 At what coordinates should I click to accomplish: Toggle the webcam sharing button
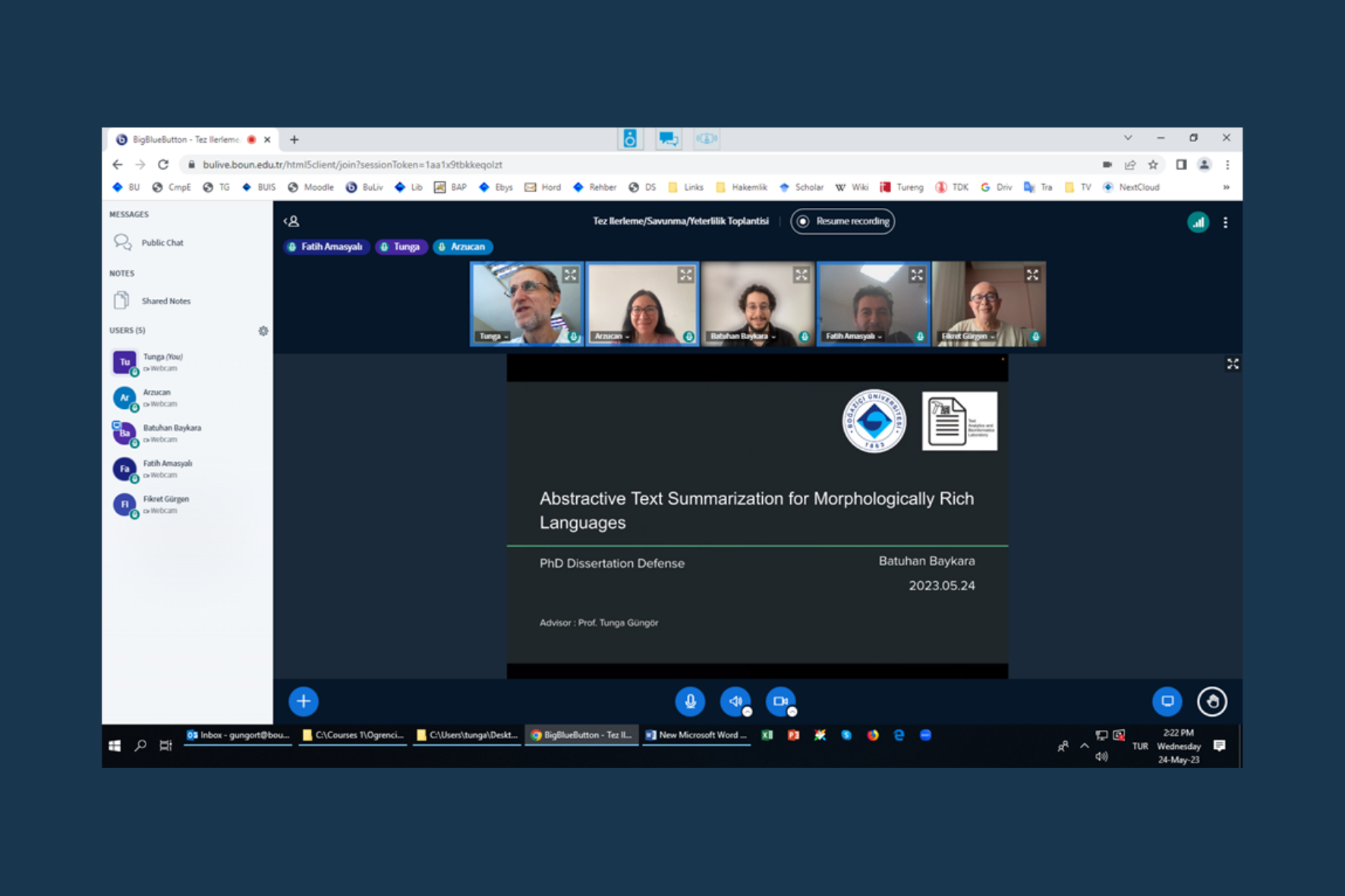click(x=780, y=701)
